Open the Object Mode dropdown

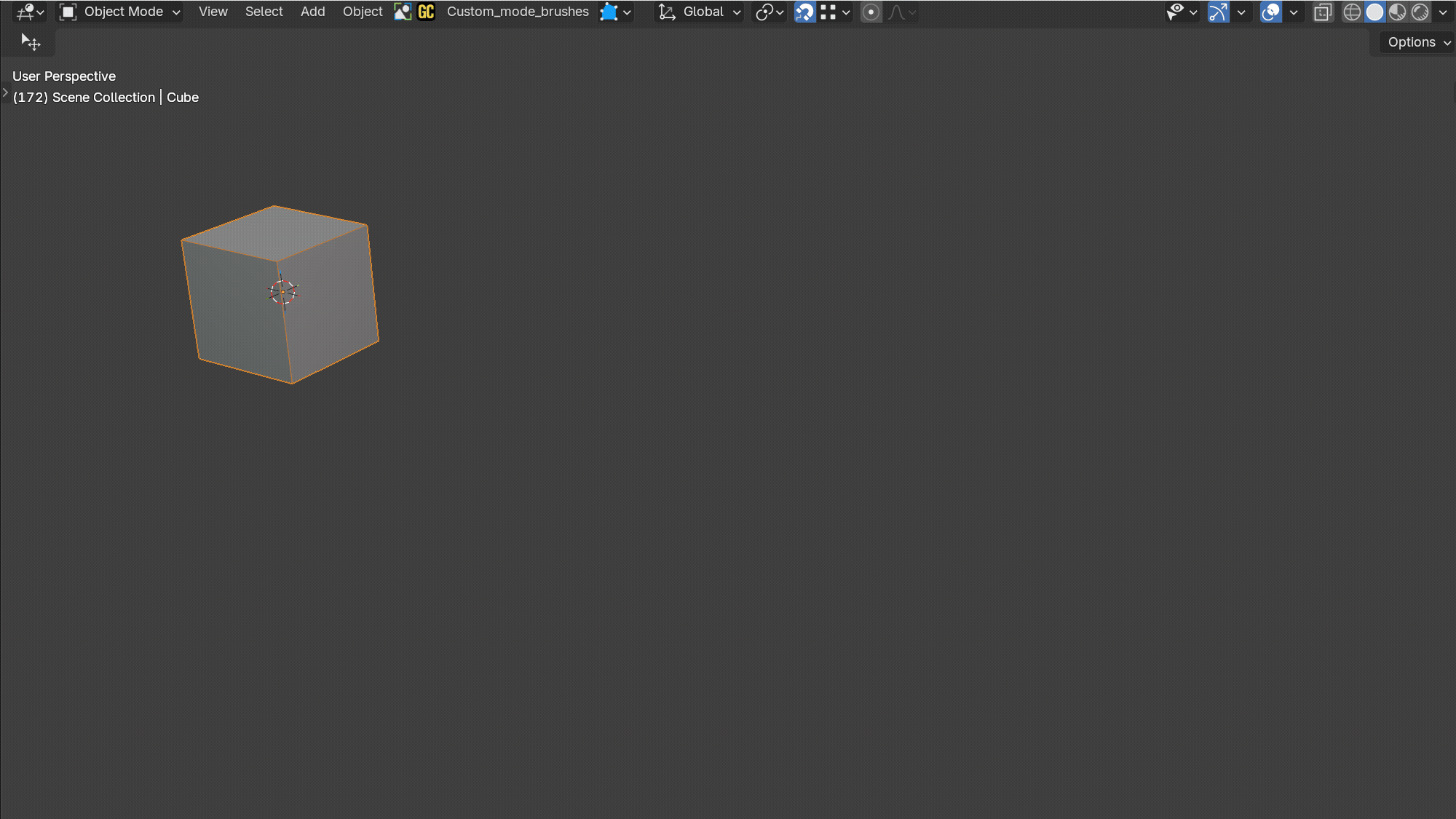point(120,12)
